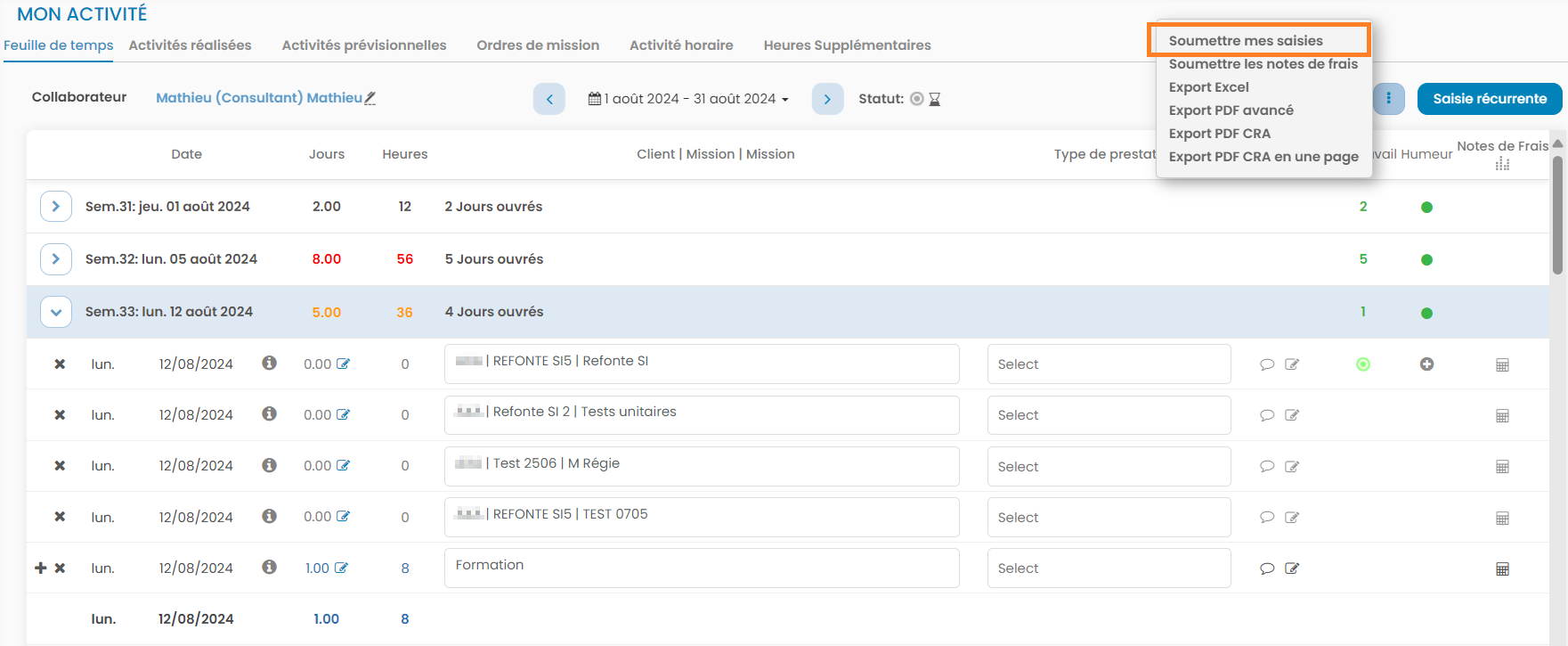Open expense notes calculator on Formation row
1568x646 pixels.
tap(1502, 568)
